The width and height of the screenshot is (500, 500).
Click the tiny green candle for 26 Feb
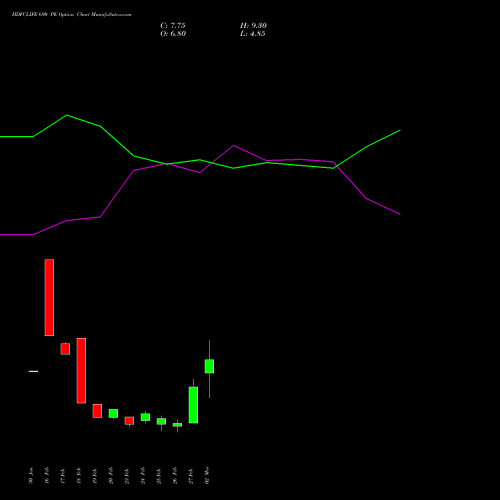[177, 425]
